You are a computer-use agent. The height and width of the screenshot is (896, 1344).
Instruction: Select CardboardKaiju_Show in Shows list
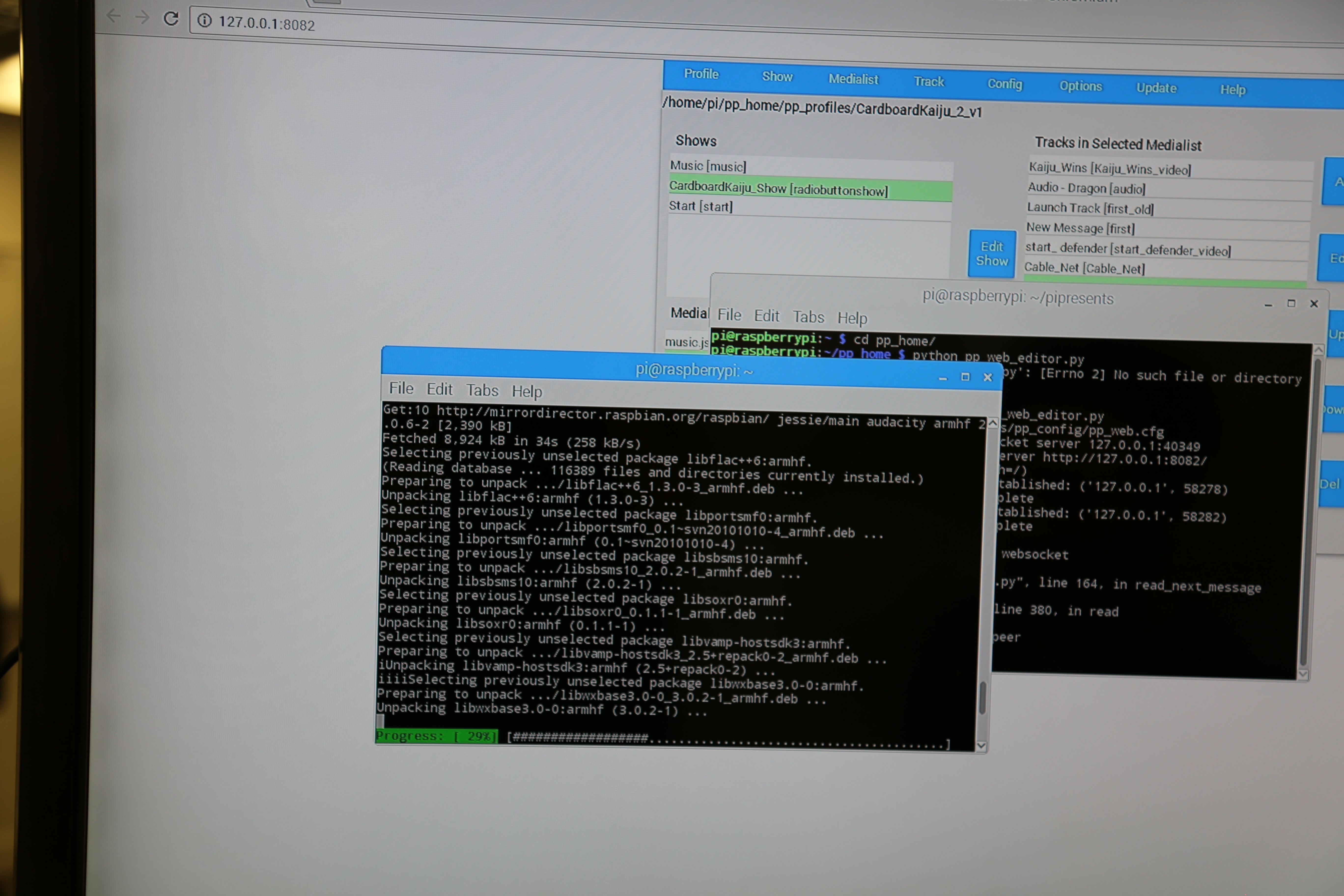(x=778, y=189)
